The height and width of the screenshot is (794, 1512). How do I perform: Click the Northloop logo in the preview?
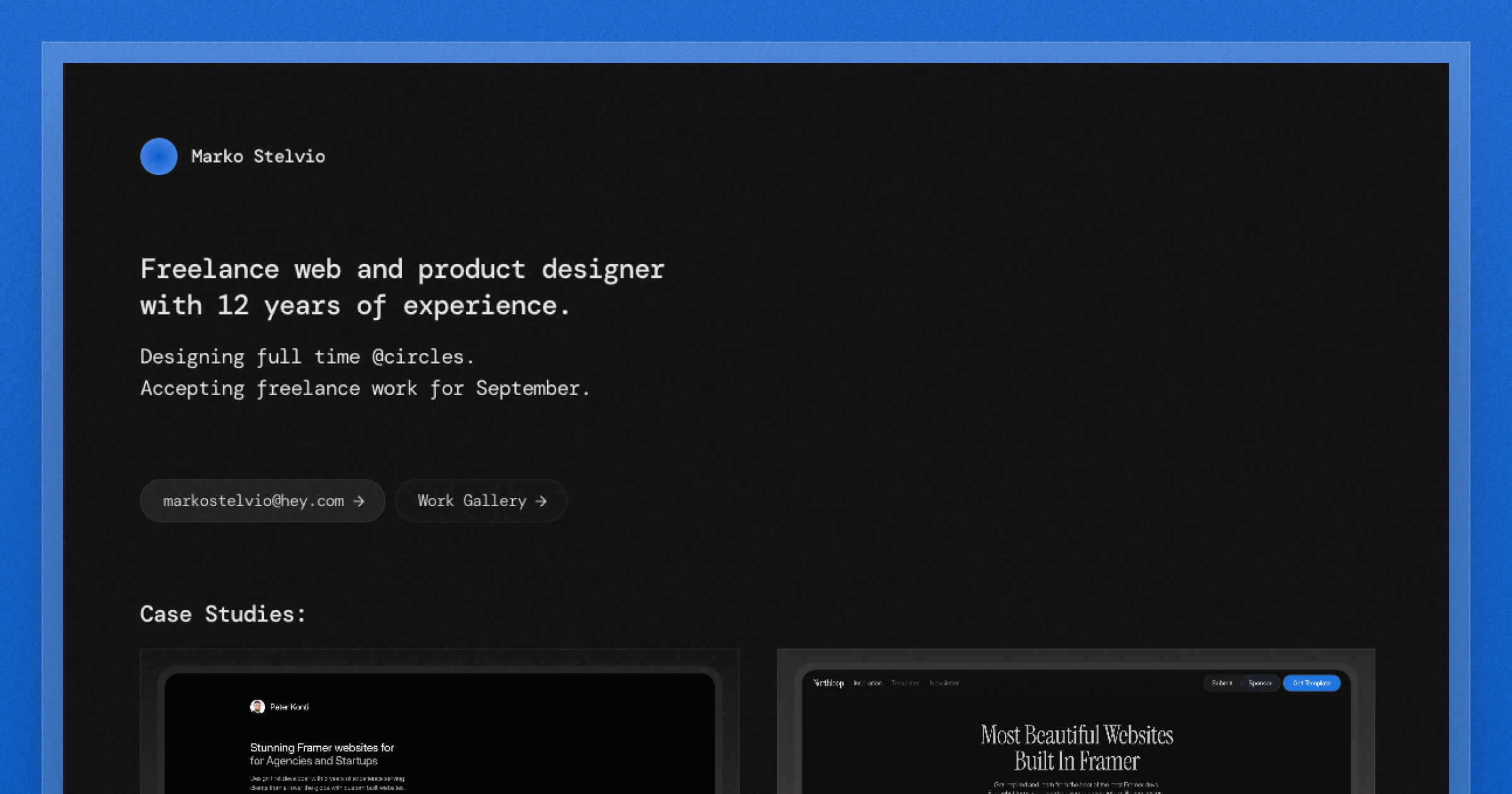pos(828,682)
